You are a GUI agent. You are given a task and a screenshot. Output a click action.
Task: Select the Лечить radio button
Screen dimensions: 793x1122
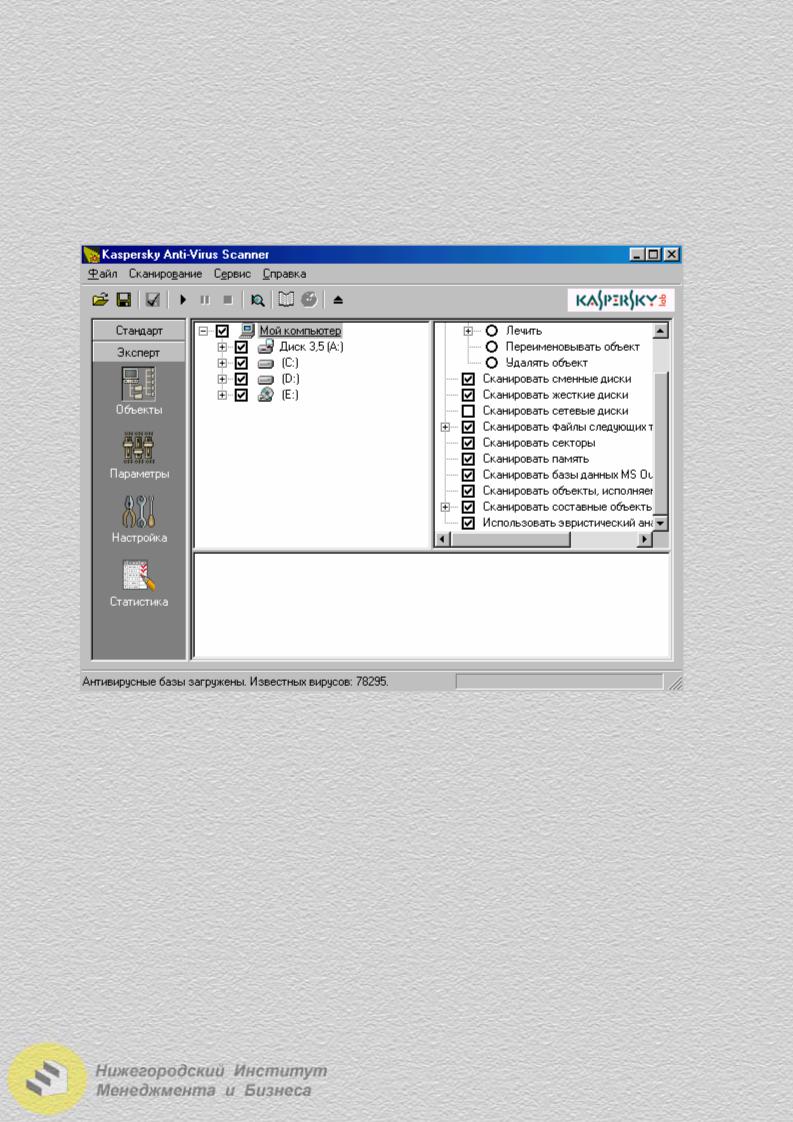(492, 331)
